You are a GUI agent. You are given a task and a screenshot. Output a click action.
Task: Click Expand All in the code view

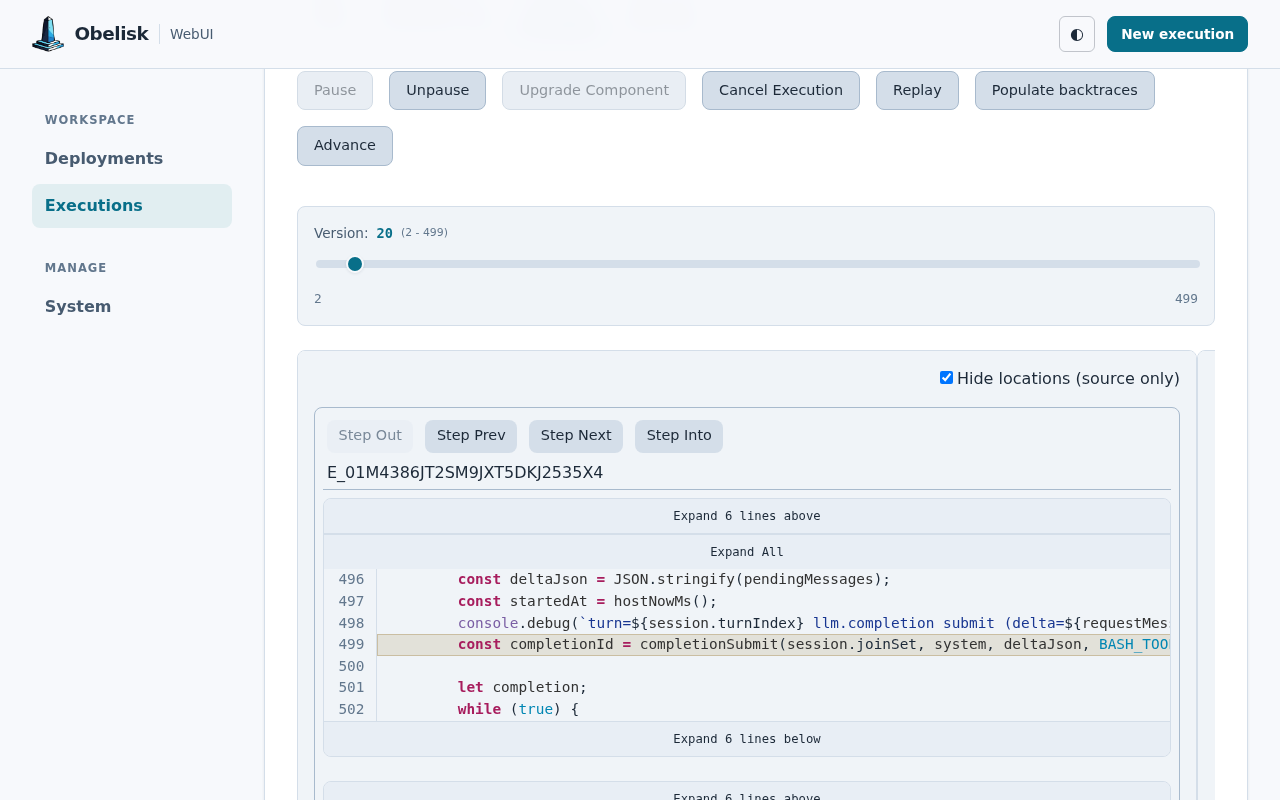coord(747,552)
